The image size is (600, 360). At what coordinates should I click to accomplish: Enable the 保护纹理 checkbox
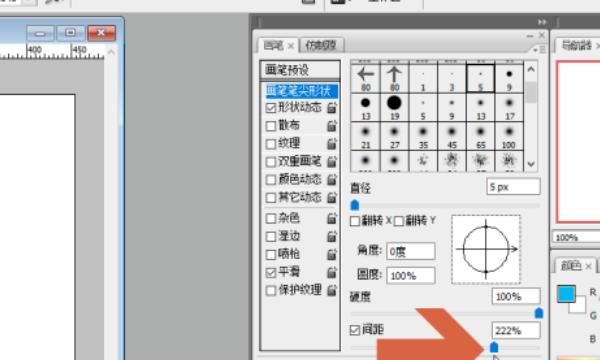(x=271, y=290)
